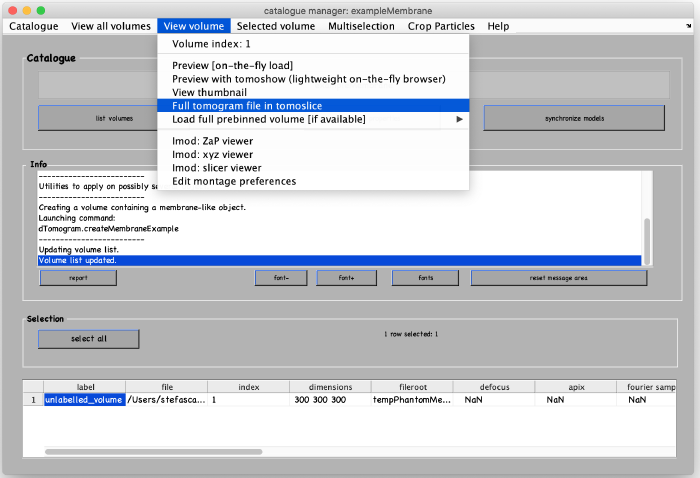Expand Load full prebinned volume submenu
This screenshot has height=478, width=700.
pyautogui.click(x=313, y=119)
